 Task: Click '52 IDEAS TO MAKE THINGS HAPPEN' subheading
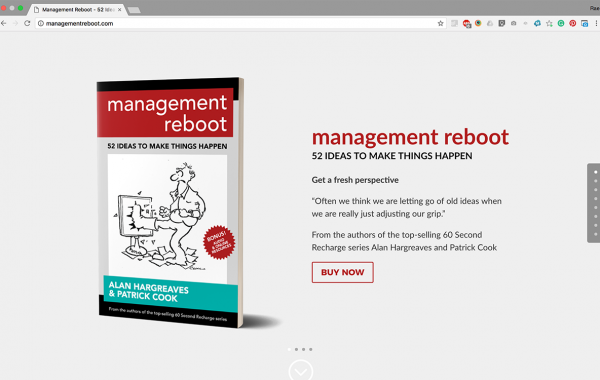(392, 156)
